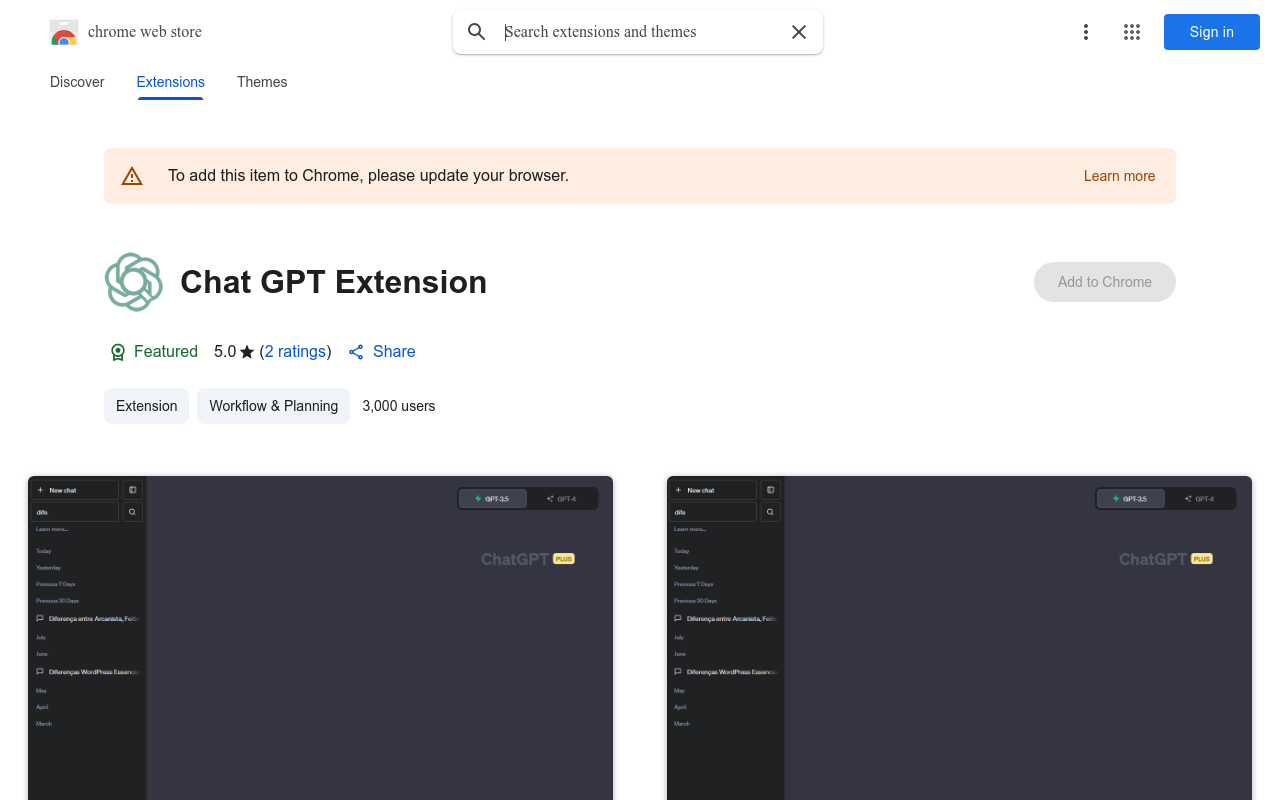Screen dimensions: 1280x800
Task: Clear the search field with X
Action: [799, 32]
